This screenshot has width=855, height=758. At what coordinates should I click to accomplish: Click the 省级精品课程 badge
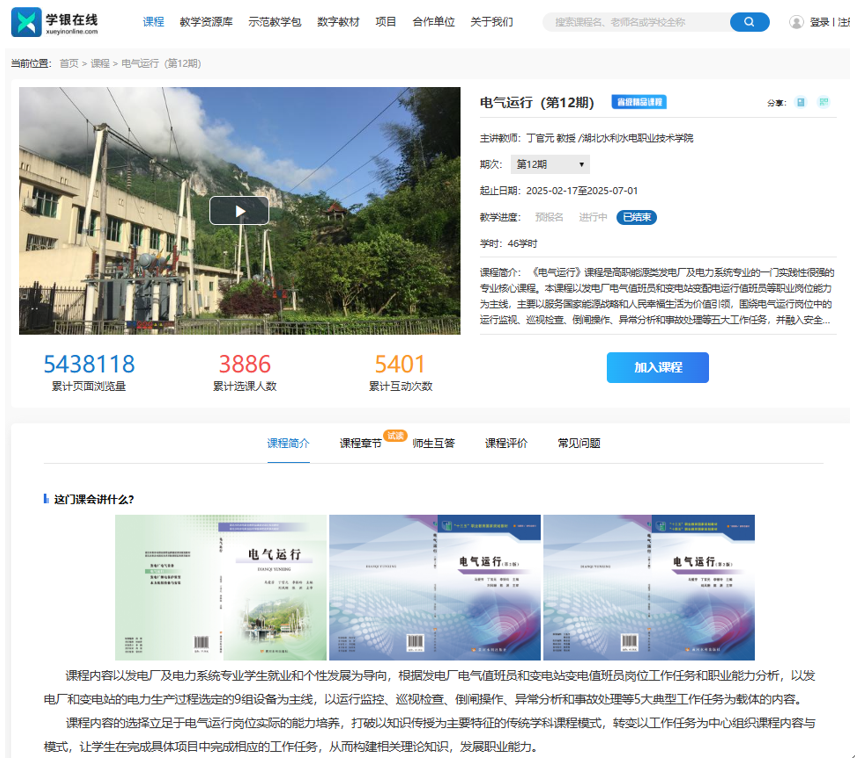[639, 102]
